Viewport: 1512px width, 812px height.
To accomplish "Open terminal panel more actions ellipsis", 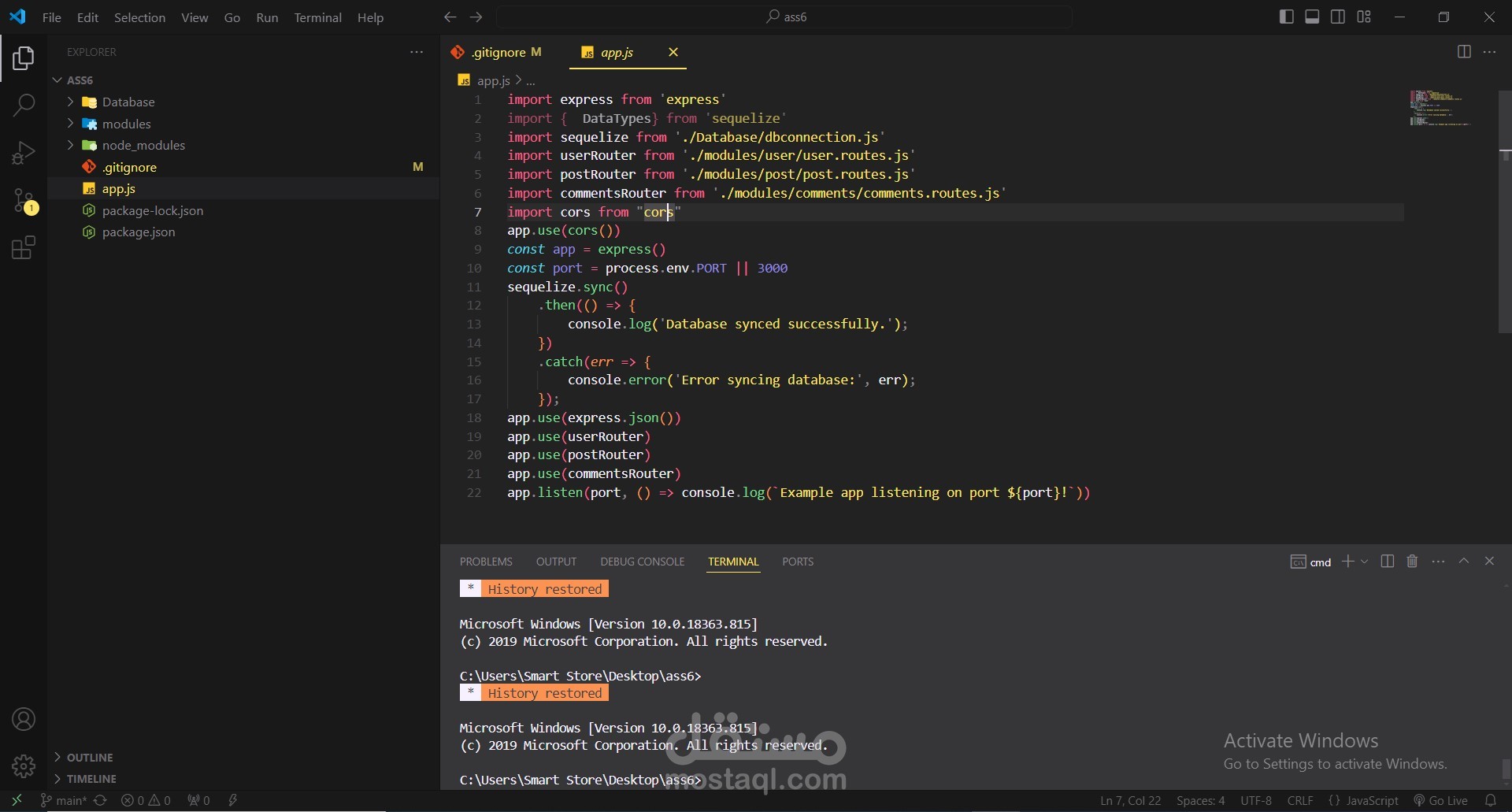I will (x=1438, y=562).
